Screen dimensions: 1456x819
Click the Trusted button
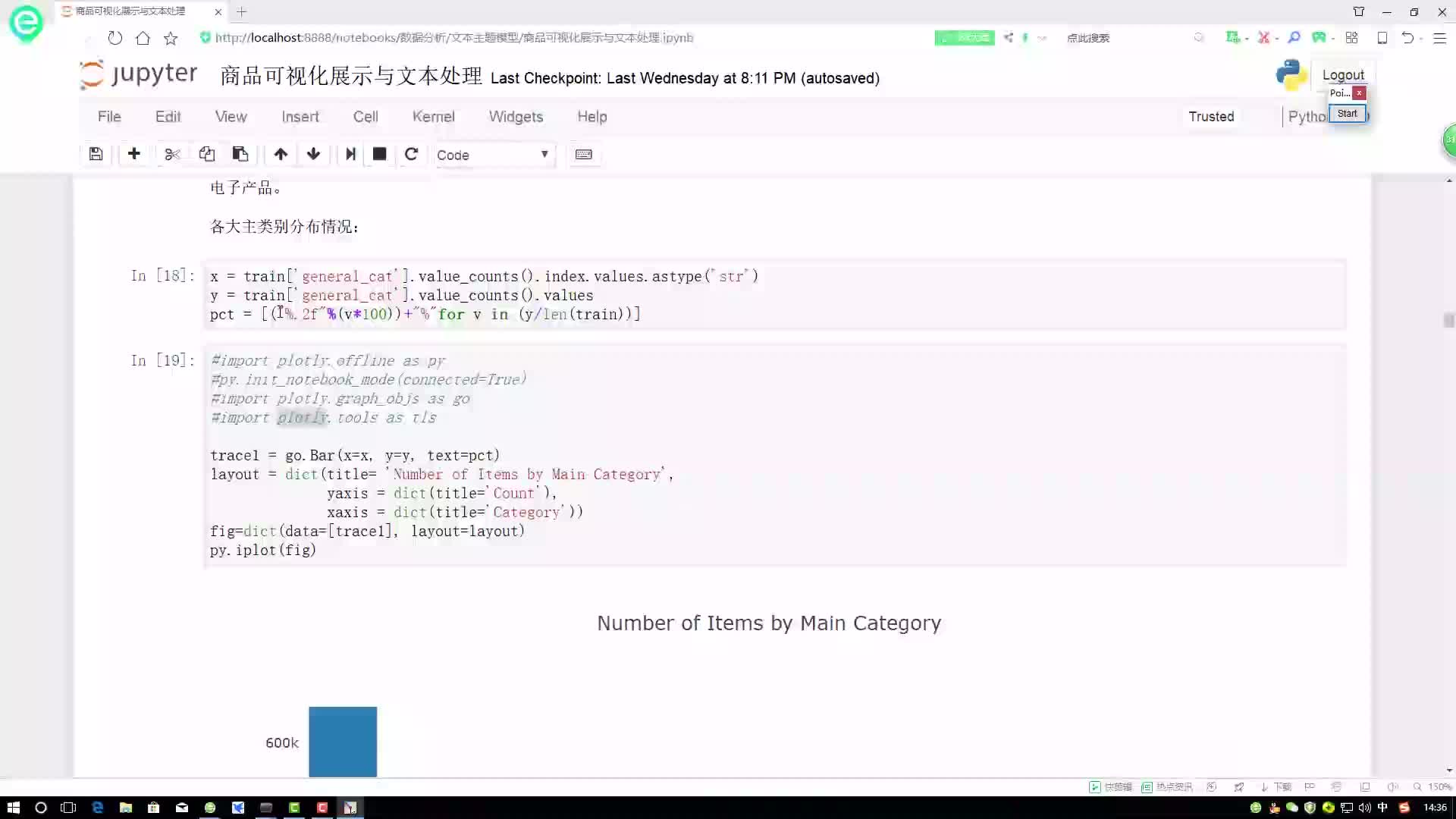point(1211,117)
